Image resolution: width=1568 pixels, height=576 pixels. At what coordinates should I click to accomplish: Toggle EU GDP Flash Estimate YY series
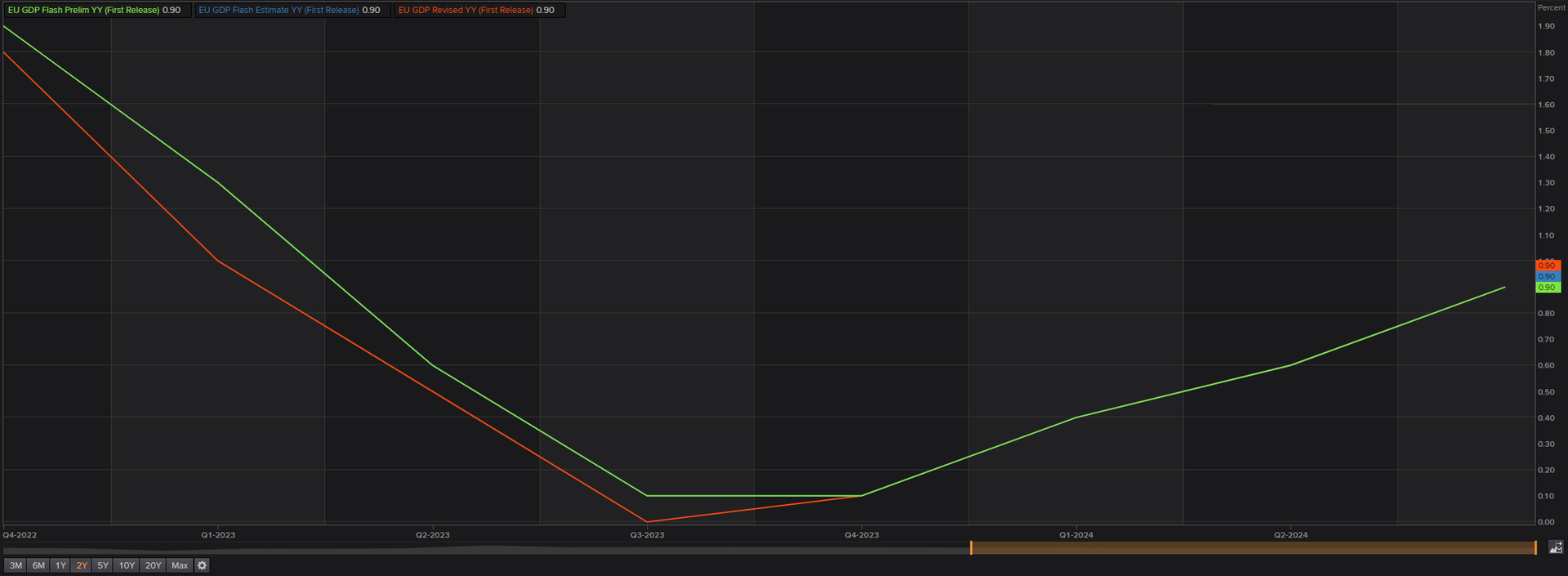pos(290,10)
